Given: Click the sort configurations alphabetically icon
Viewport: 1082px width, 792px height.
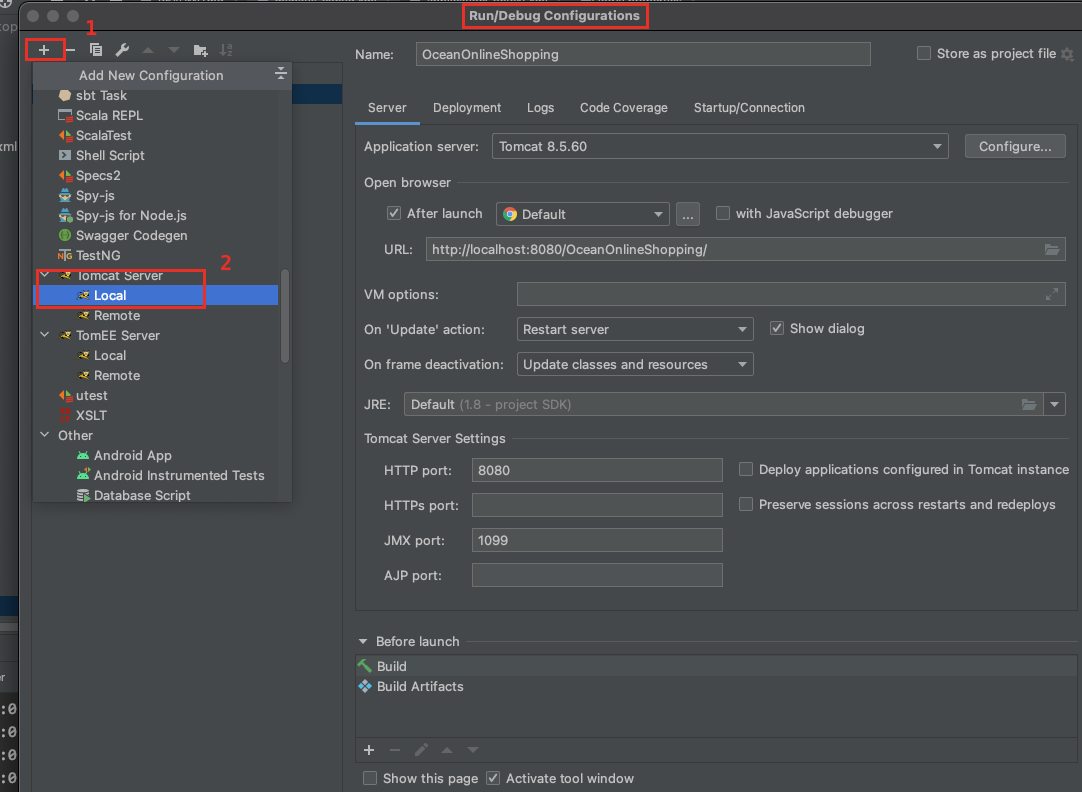Looking at the screenshot, I should (x=227, y=50).
